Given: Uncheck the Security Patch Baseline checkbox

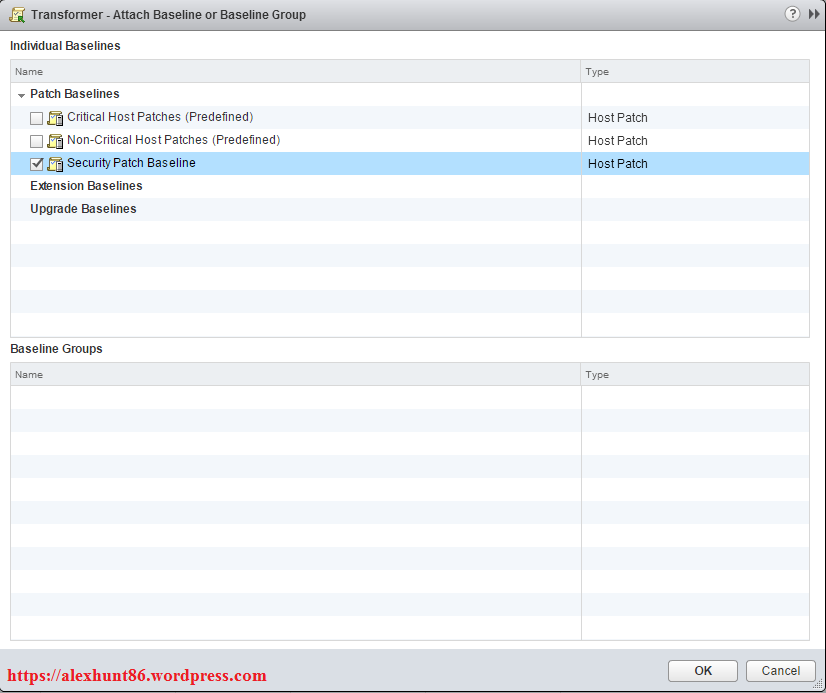Looking at the screenshot, I should pyautogui.click(x=37, y=164).
